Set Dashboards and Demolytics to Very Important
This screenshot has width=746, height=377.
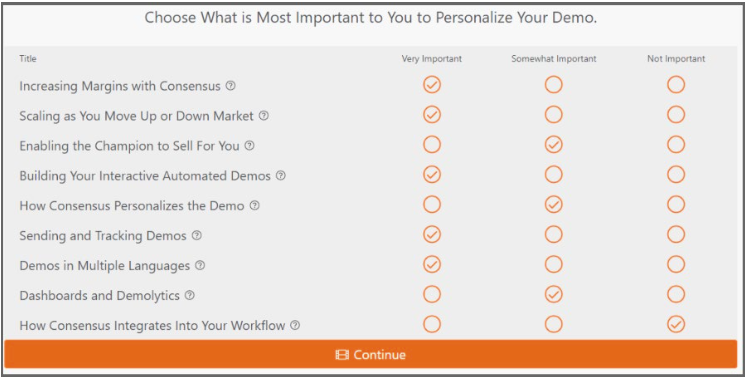pyautogui.click(x=432, y=295)
